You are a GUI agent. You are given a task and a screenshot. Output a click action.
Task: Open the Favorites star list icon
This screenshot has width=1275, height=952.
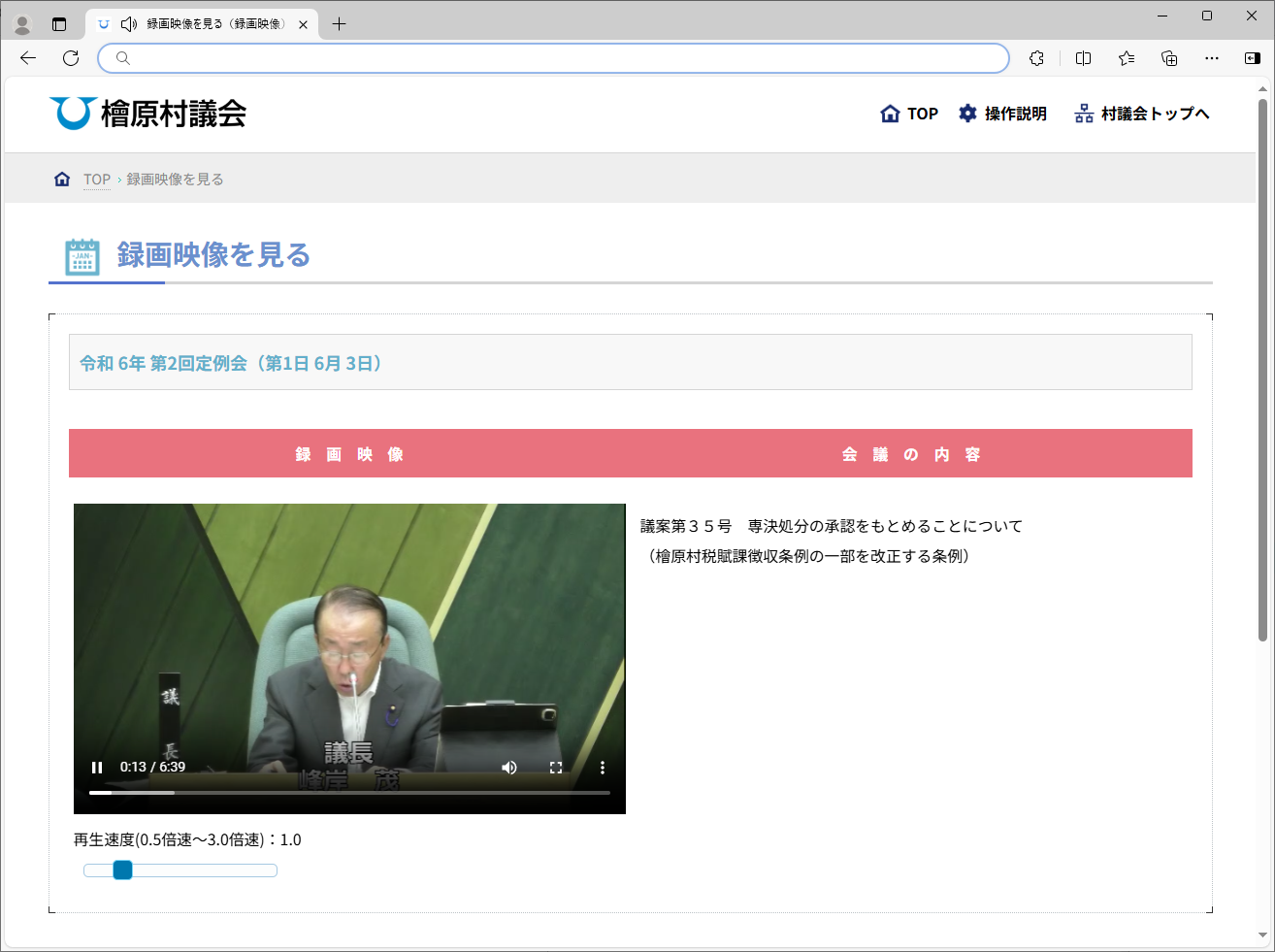point(1127,58)
